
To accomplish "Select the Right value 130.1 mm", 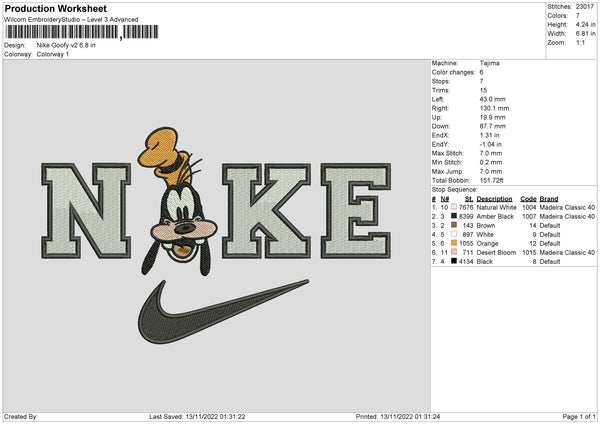I will pos(494,108).
